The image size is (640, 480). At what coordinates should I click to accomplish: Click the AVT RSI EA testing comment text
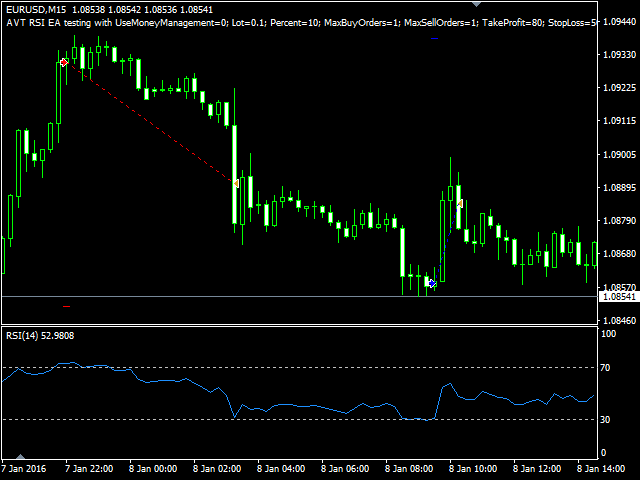pyautogui.click(x=301, y=23)
